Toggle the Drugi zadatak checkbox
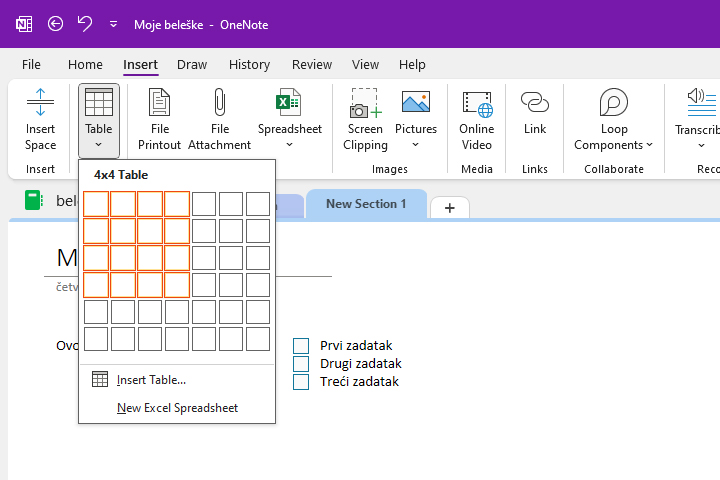Screen dimensions: 720x480 pyautogui.click(x=301, y=364)
